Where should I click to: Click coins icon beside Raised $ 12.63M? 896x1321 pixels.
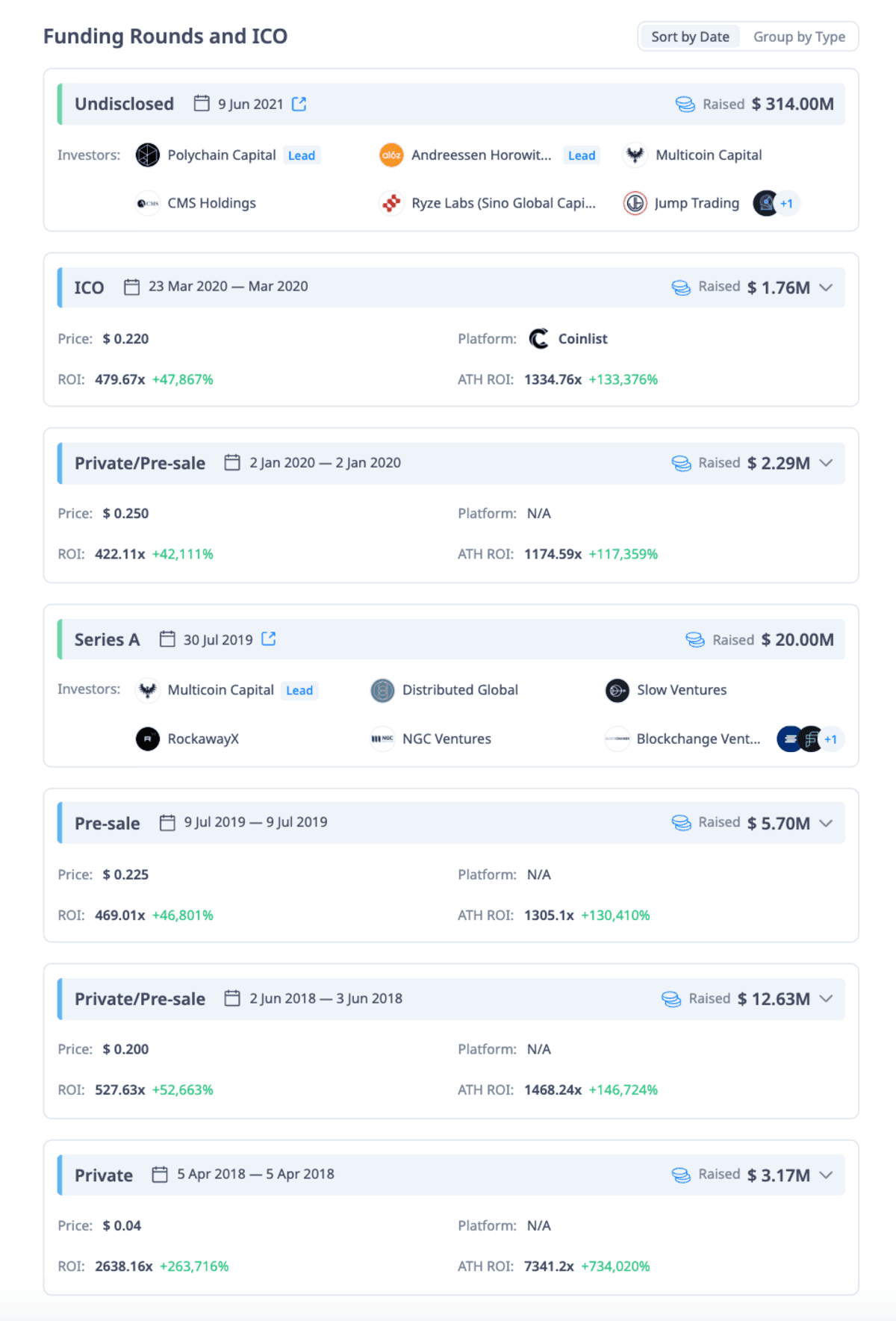pyautogui.click(x=671, y=999)
